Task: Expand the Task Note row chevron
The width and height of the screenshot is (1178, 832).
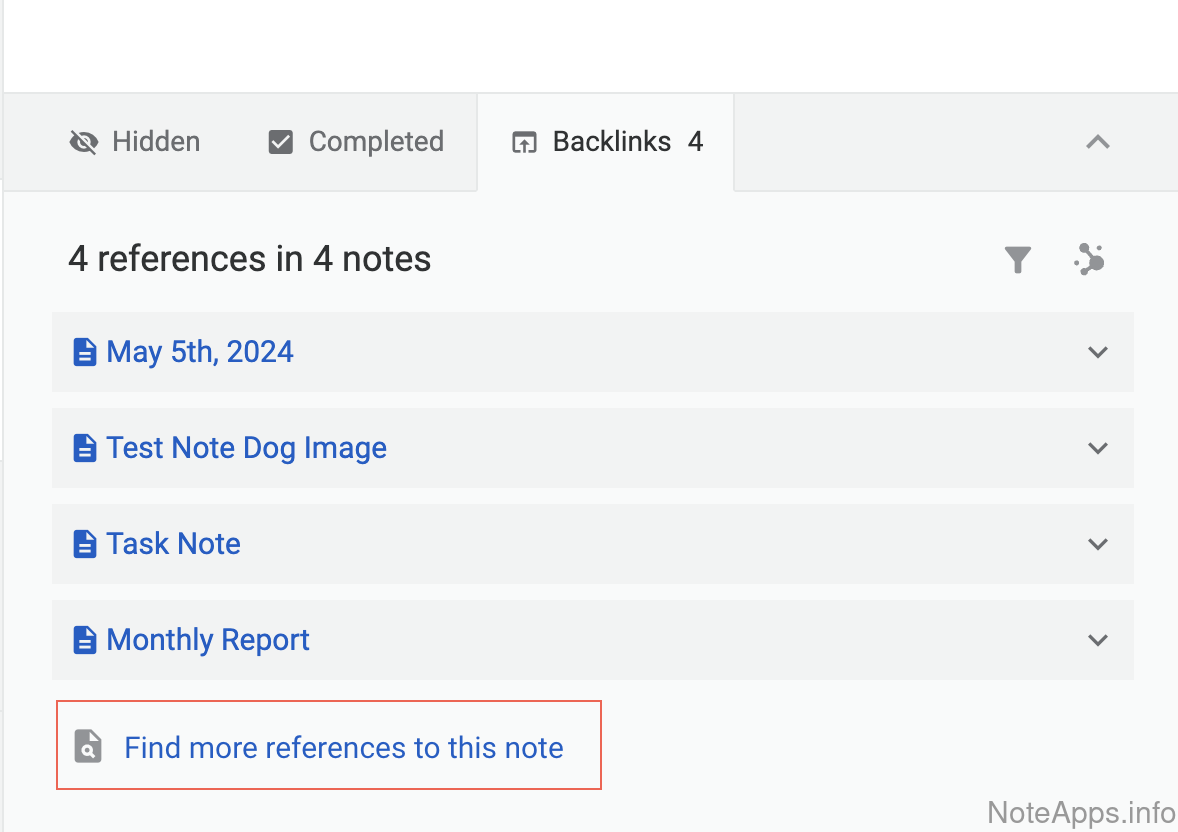Action: pos(1098,544)
